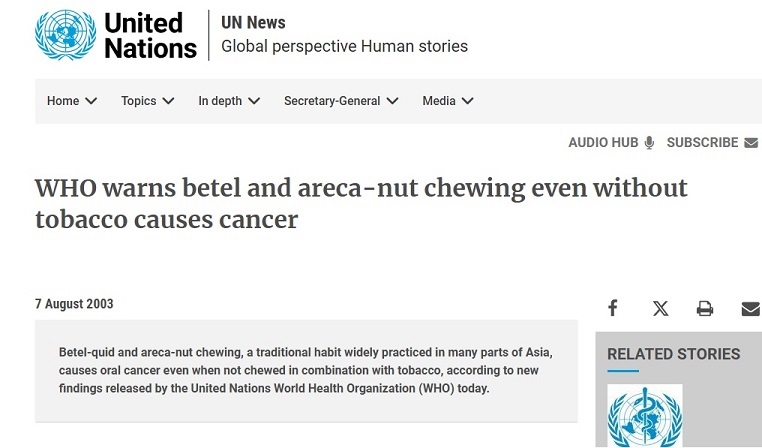Share article on Facebook
762x448 pixels.
pos(613,308)
